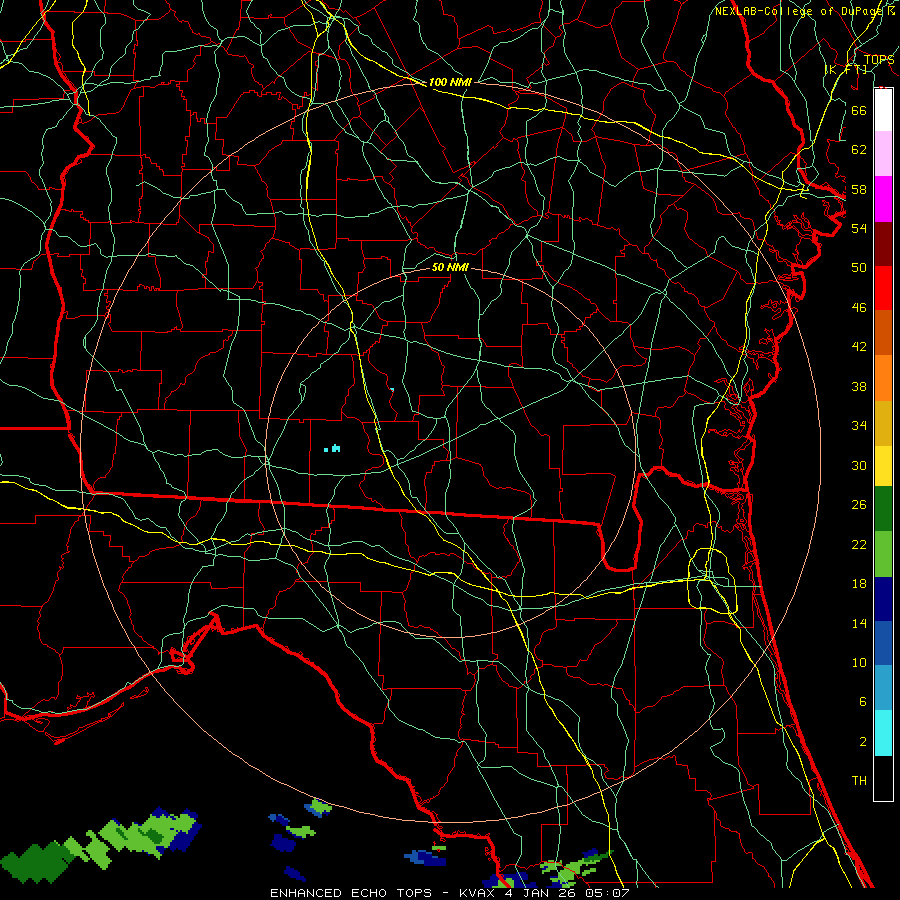Click the legend value "66"
The width and height of the screenshot is (900, 900).
[x=859, y=110]
